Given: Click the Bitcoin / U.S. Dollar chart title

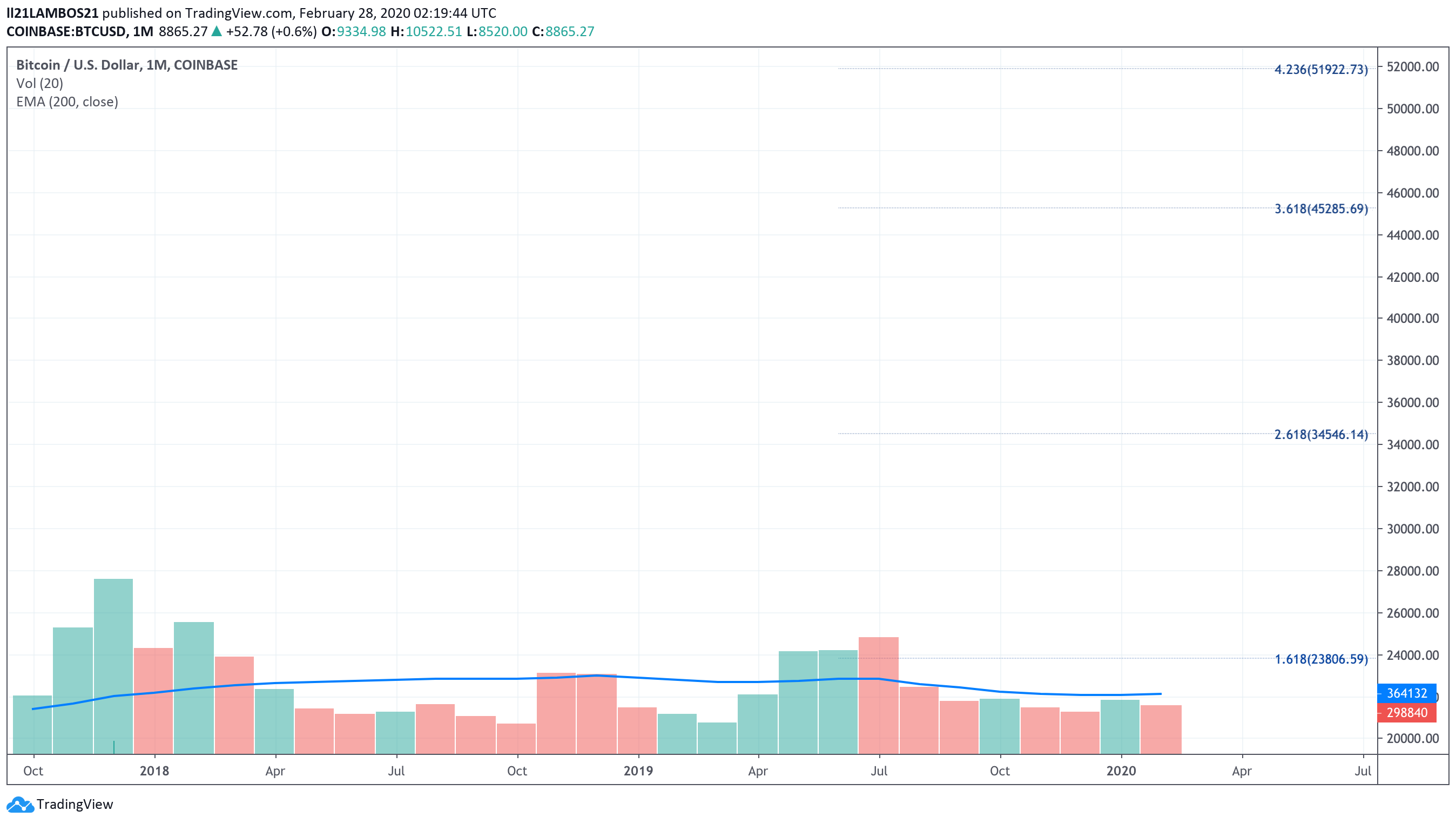Looking at the screenshot, I should click(x=127, y=65).
